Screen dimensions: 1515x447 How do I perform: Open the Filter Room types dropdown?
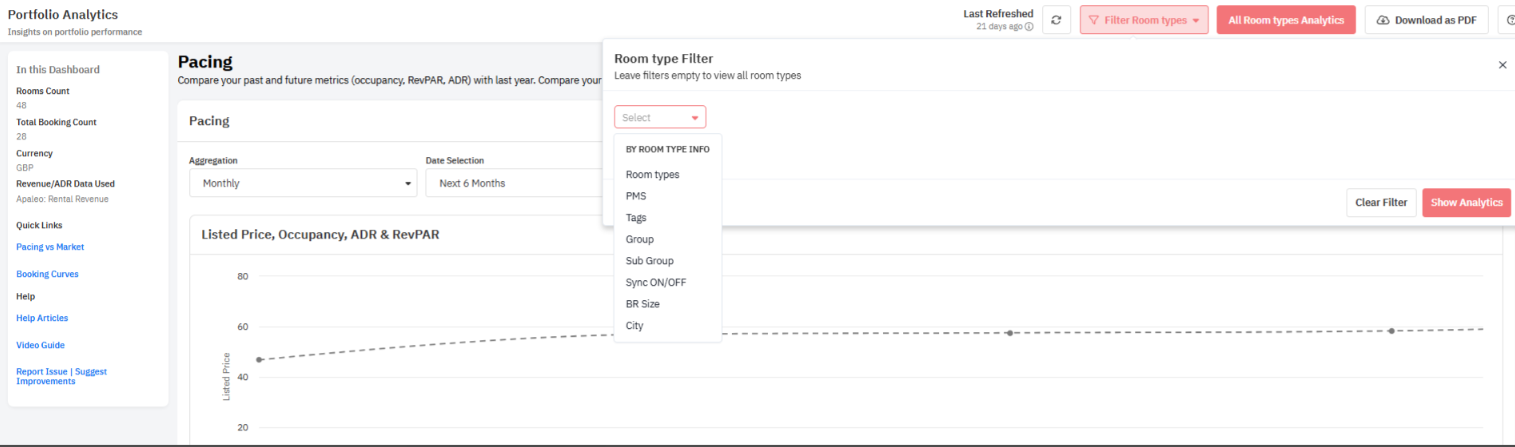(1143, 20)
